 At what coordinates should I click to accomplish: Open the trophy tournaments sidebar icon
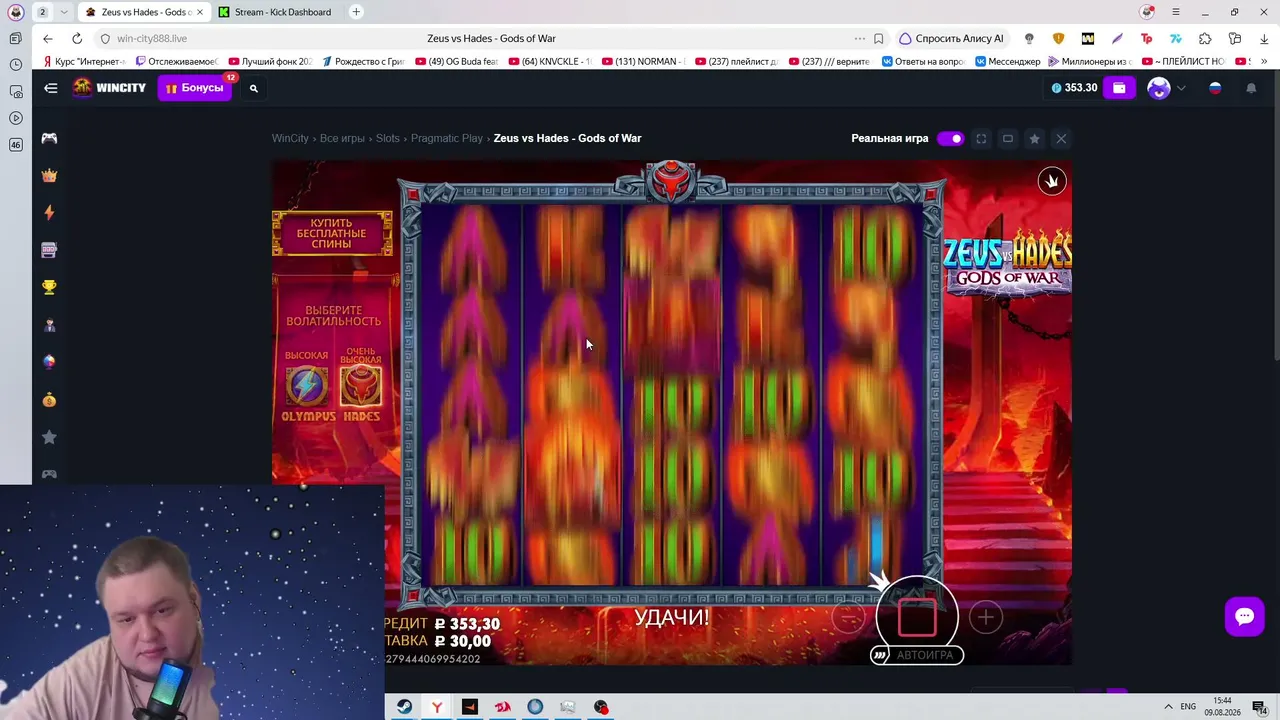(49, 288)
